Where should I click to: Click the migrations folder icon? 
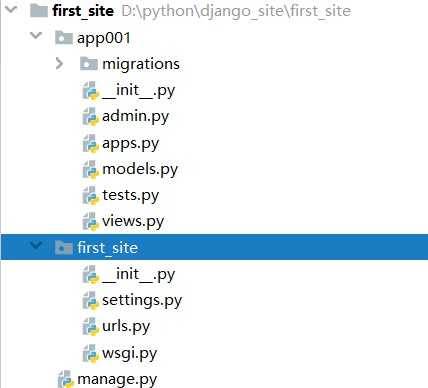[x=89, y=63]
